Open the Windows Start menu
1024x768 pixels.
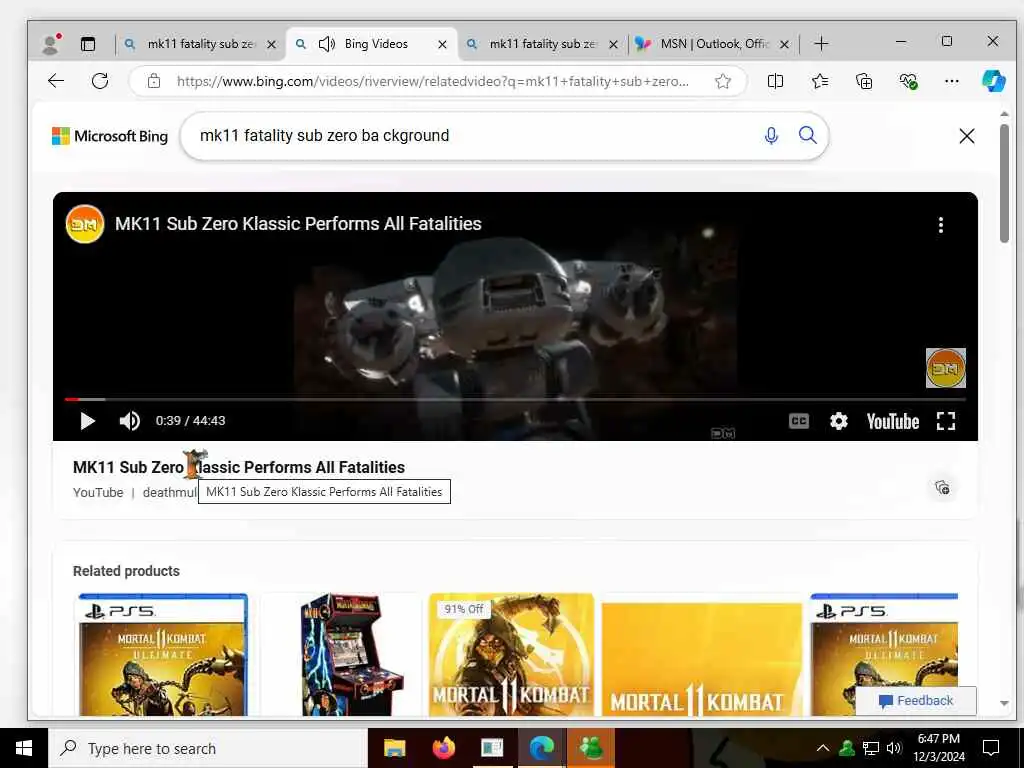click(x=24, y=748)
